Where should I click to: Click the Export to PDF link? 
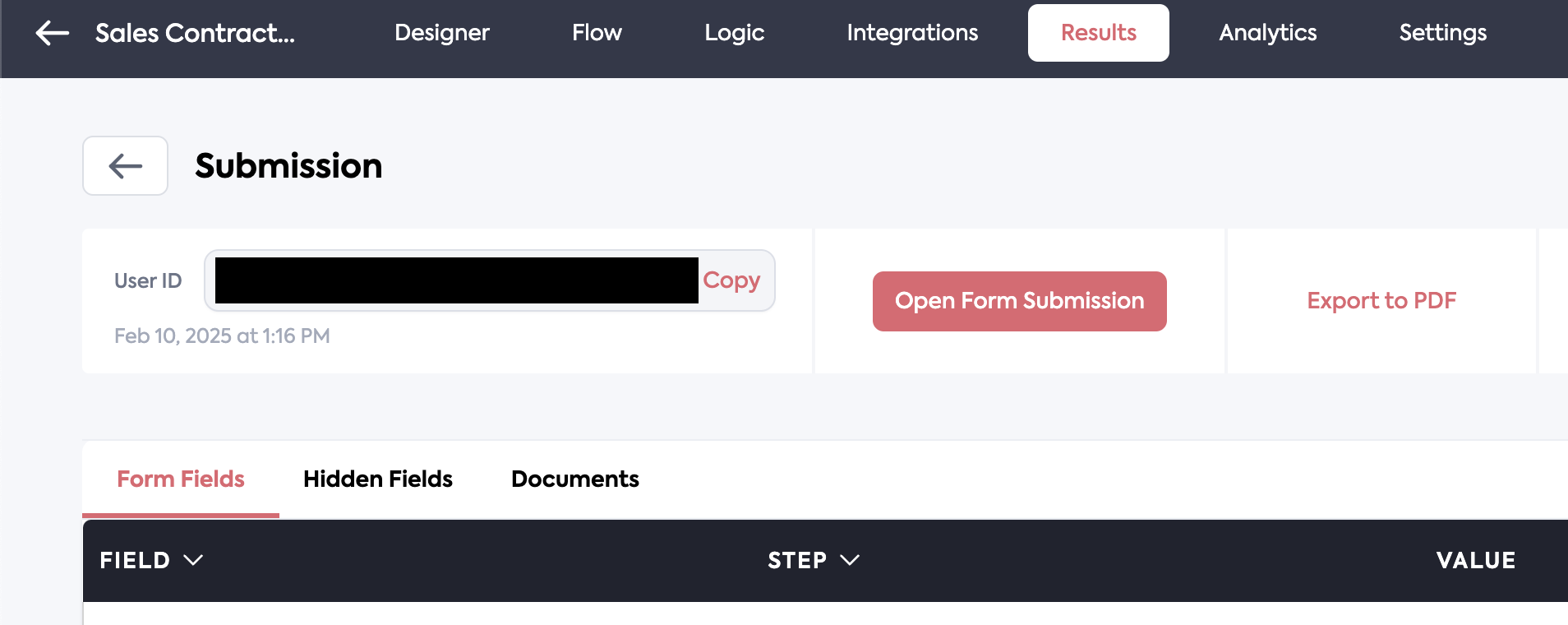click(x=1381, y=301)
